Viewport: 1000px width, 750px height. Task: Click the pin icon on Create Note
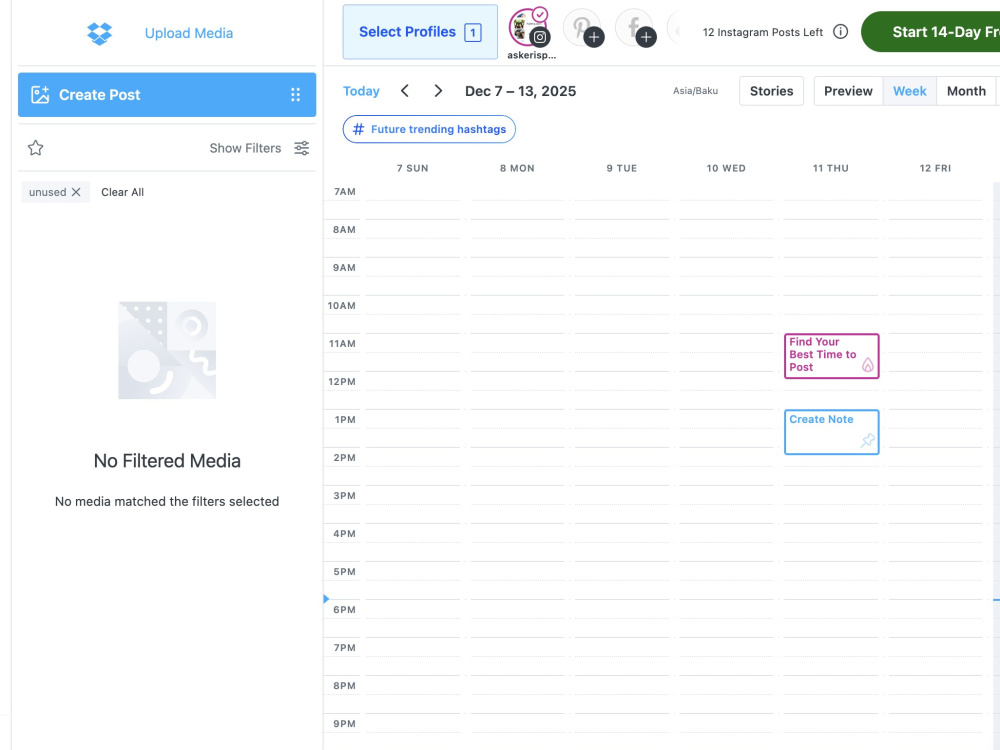pos(868,440)
